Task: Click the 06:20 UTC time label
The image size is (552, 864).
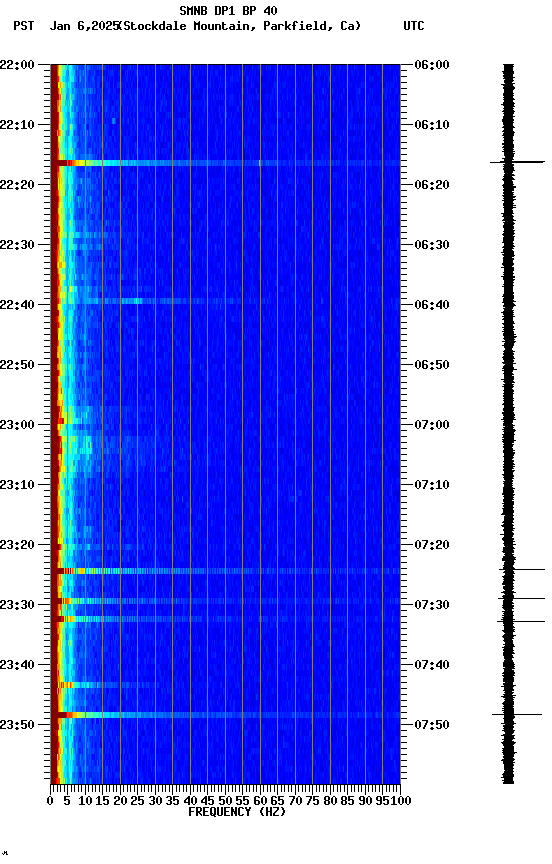Action: click(431, 185)
